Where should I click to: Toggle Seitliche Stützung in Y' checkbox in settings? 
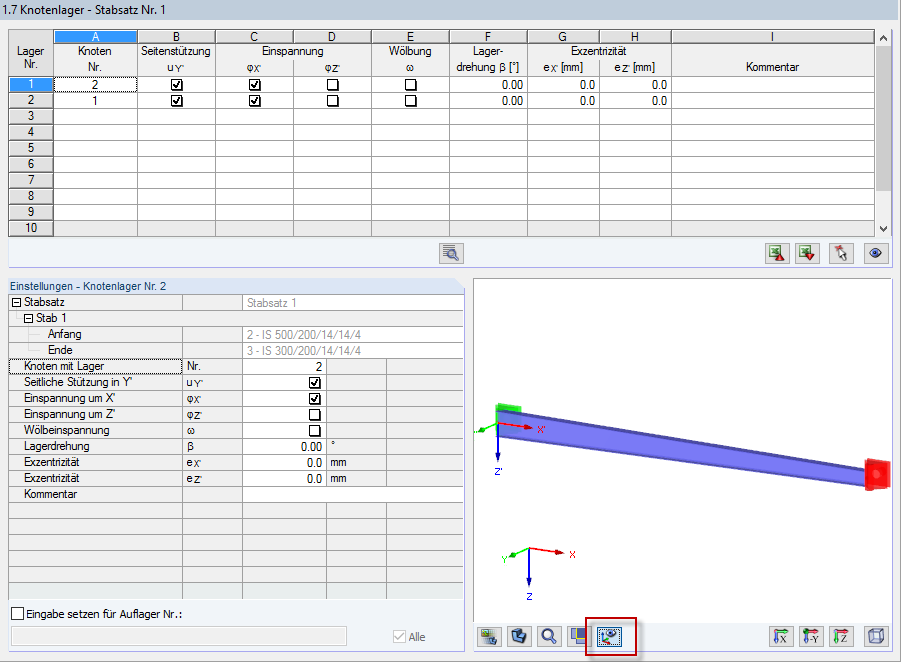[x=315, y=383]
